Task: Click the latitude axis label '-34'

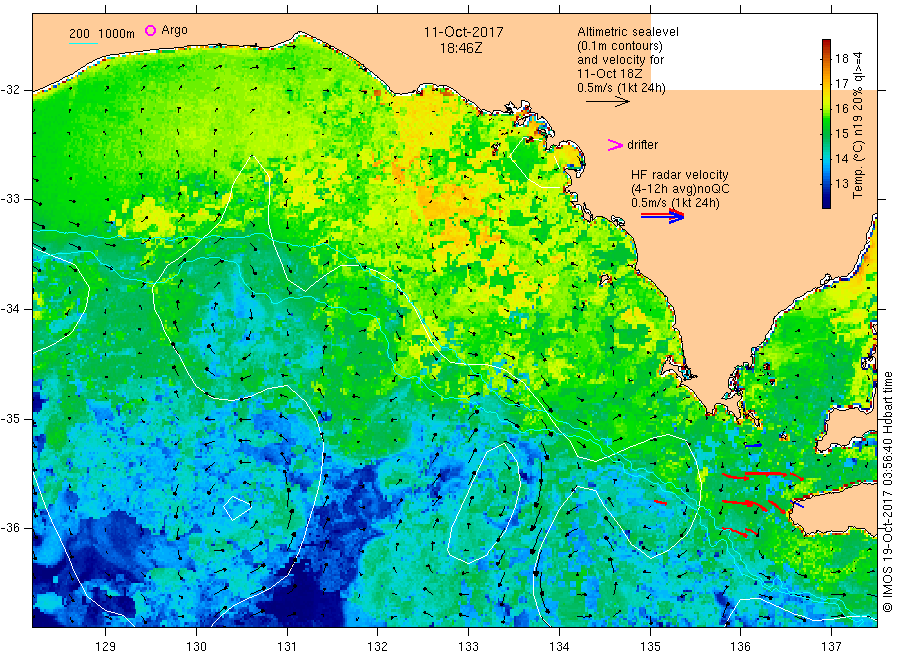Action: [10, 309]
